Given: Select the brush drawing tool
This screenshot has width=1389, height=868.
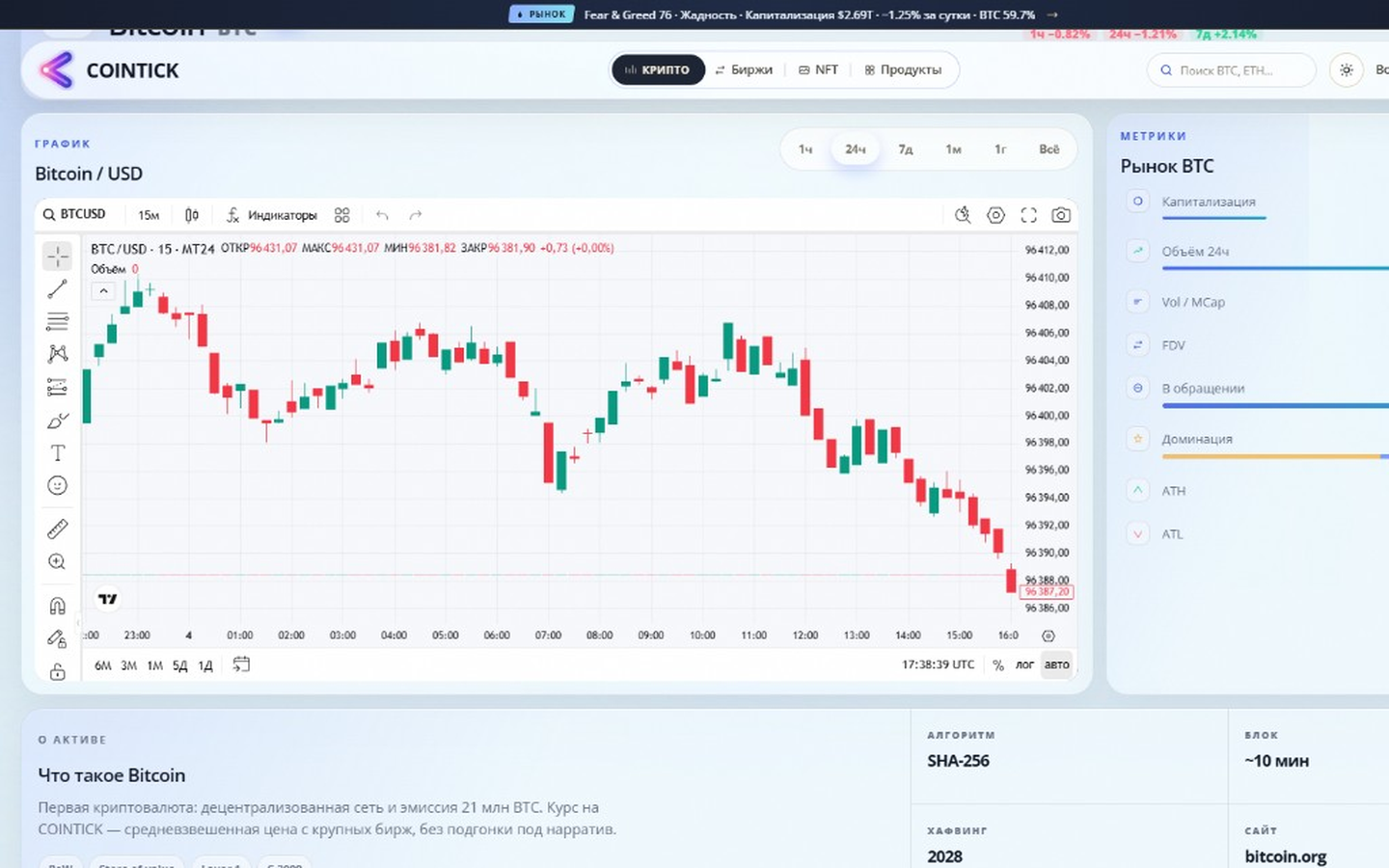Looking at the screenshot, I should pos(58,420).
